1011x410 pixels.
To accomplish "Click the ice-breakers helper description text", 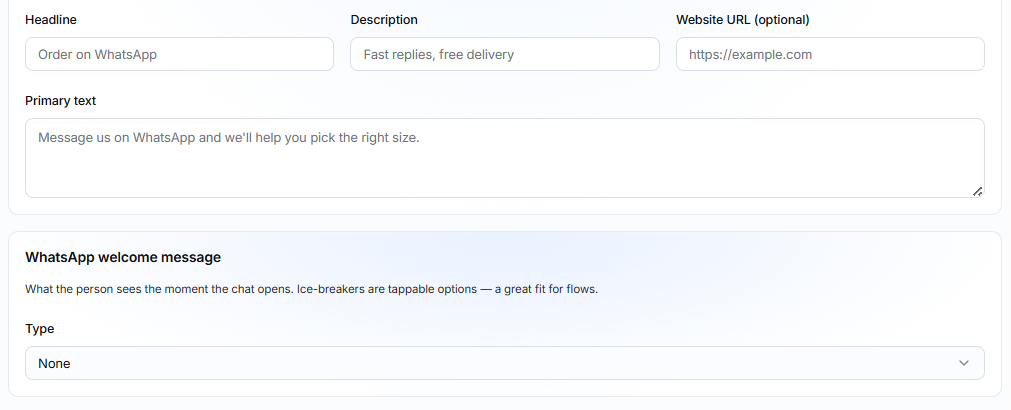I will pos(312,289).
